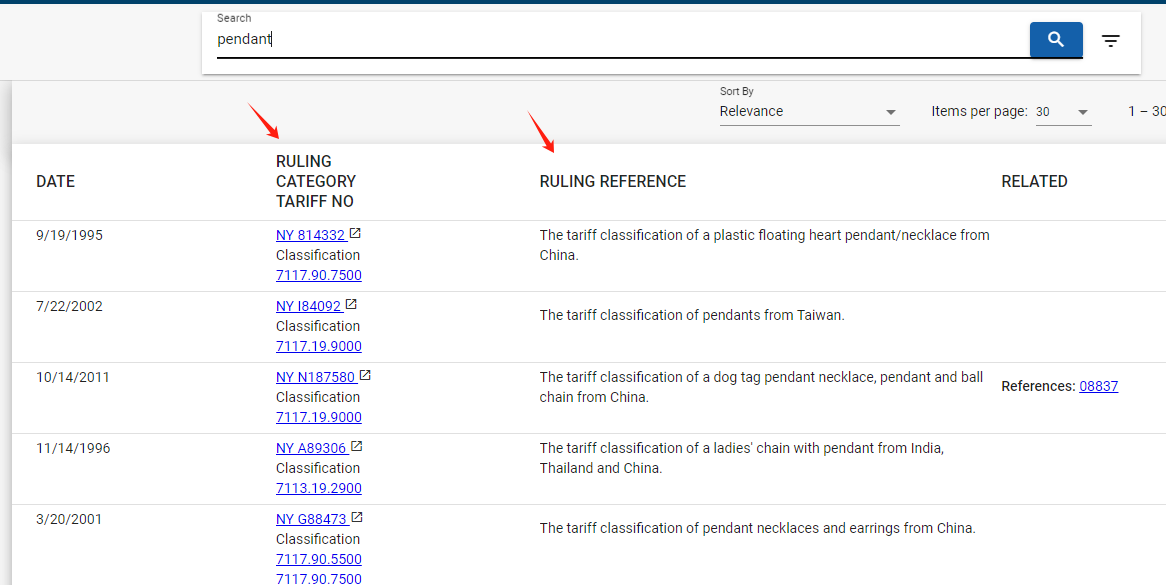The width and height of the screenshot is (1166, 585).
Task: Click the DATE column header
Action: 56,181
